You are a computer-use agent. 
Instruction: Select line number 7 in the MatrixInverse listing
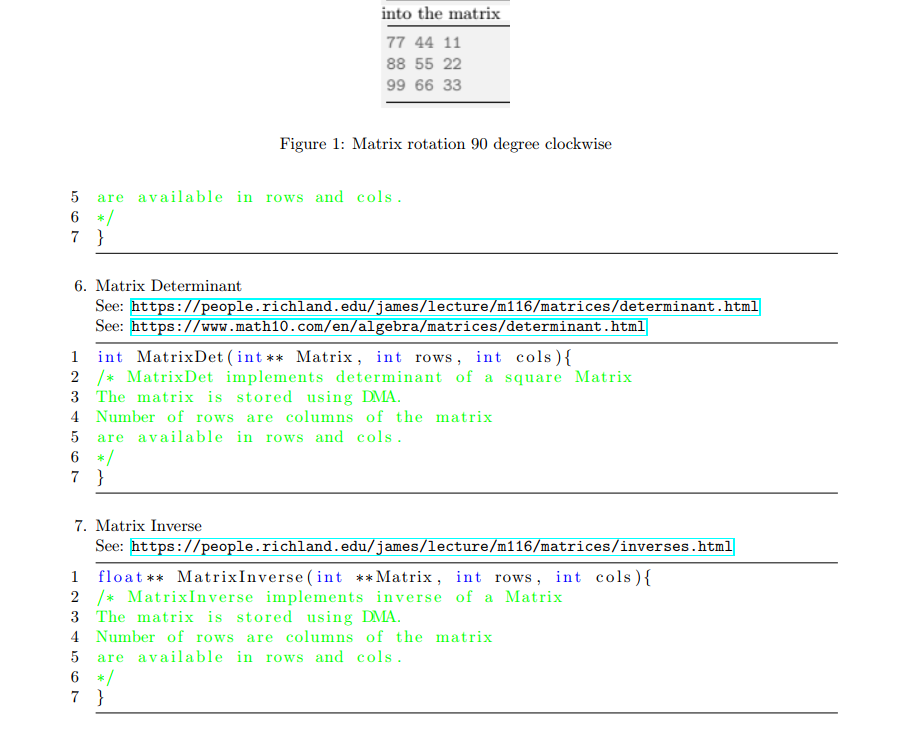click(x=75, y=697)
